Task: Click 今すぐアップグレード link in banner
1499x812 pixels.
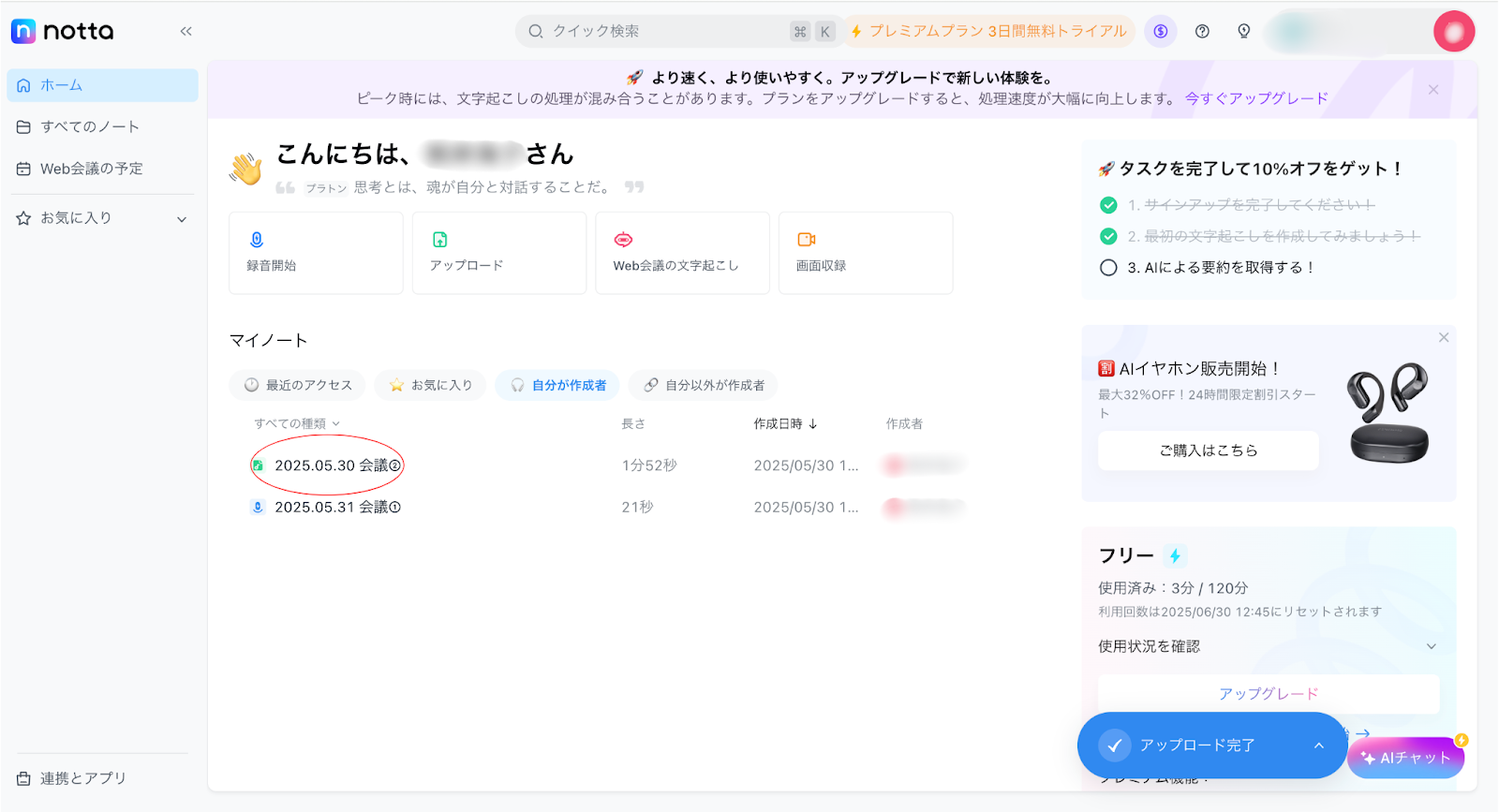Action: pos(1255,98)
